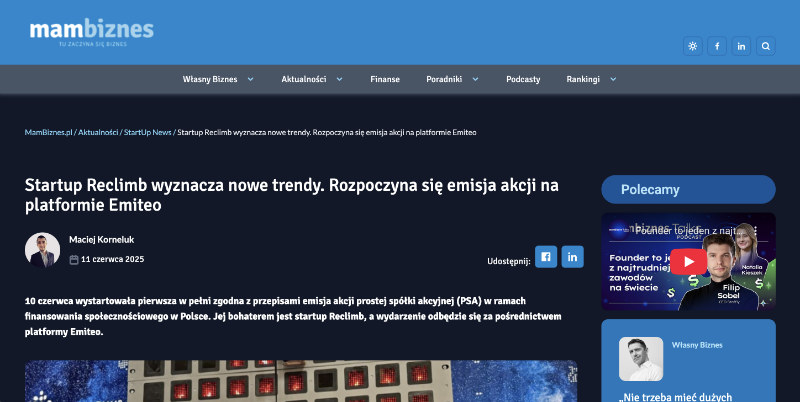800x402 pixels.
Task: Follow the StartUp News breadcrumb link
Action: (147, 132)
